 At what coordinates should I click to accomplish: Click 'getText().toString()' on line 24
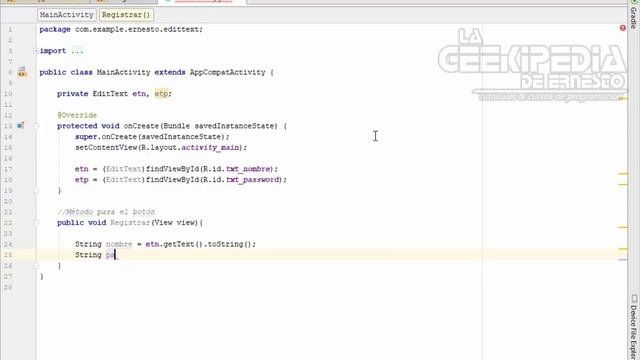click(207, 244)
